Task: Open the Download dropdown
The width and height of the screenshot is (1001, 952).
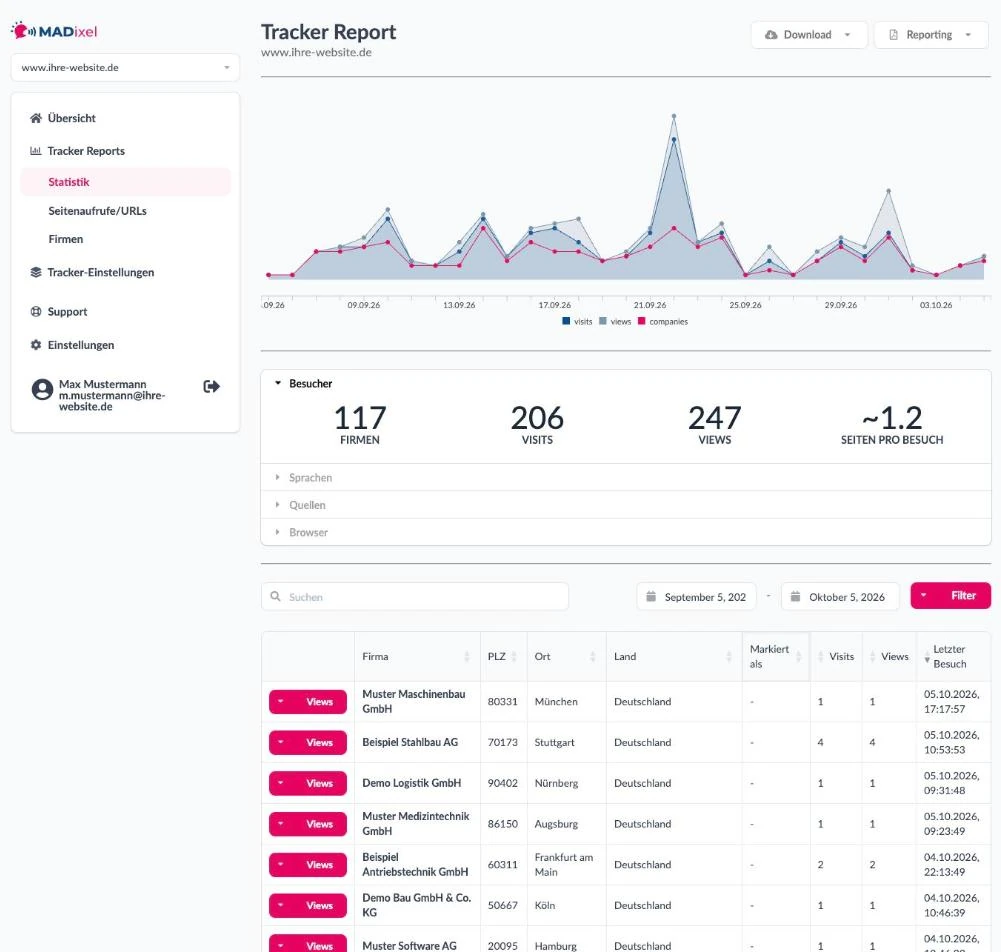Action: click(809, 35)
